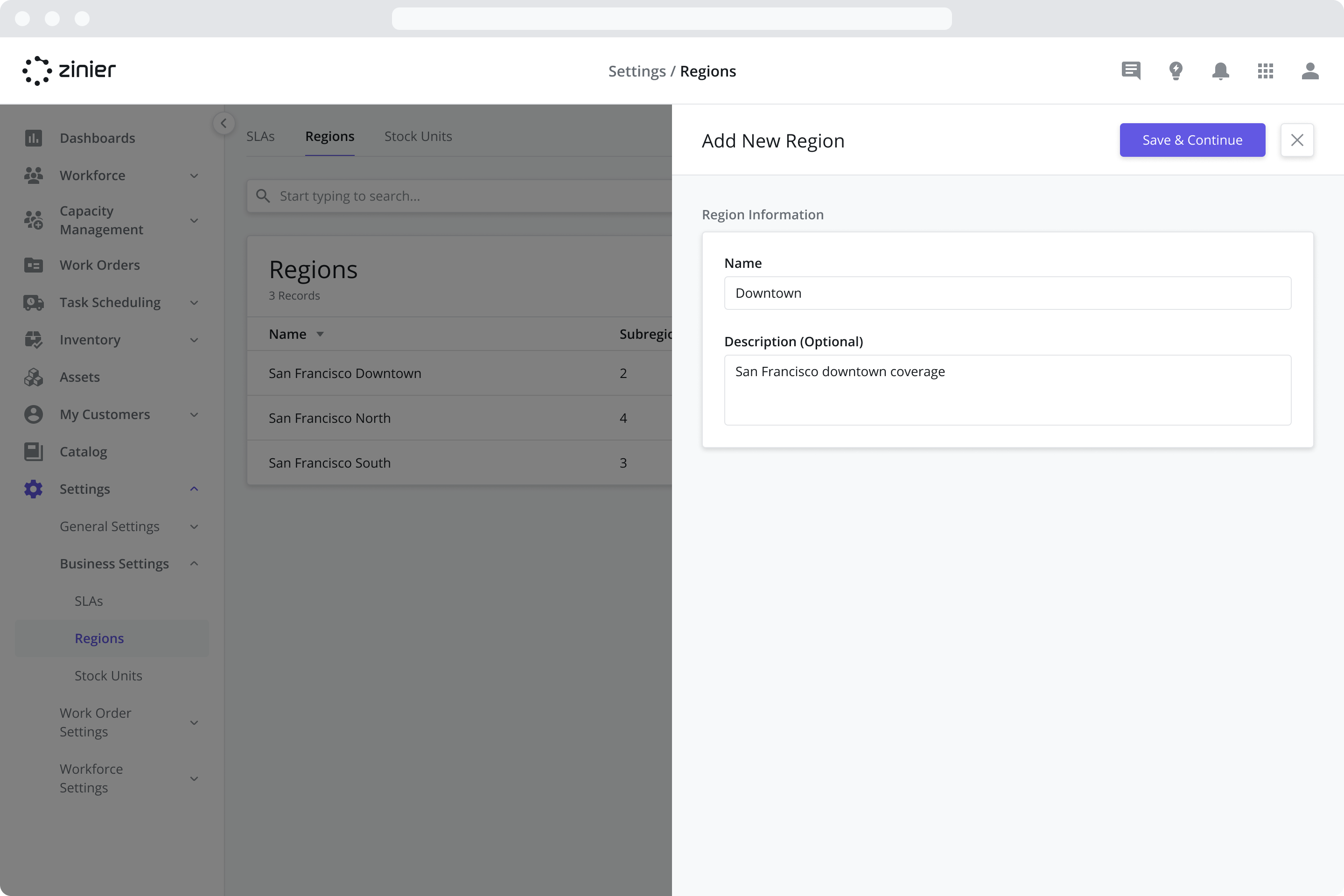The width and height of the screenshot is (1344, 896).
Task: Collapse the sidebar with the arrow button
Action: click(x=224, y=123)
